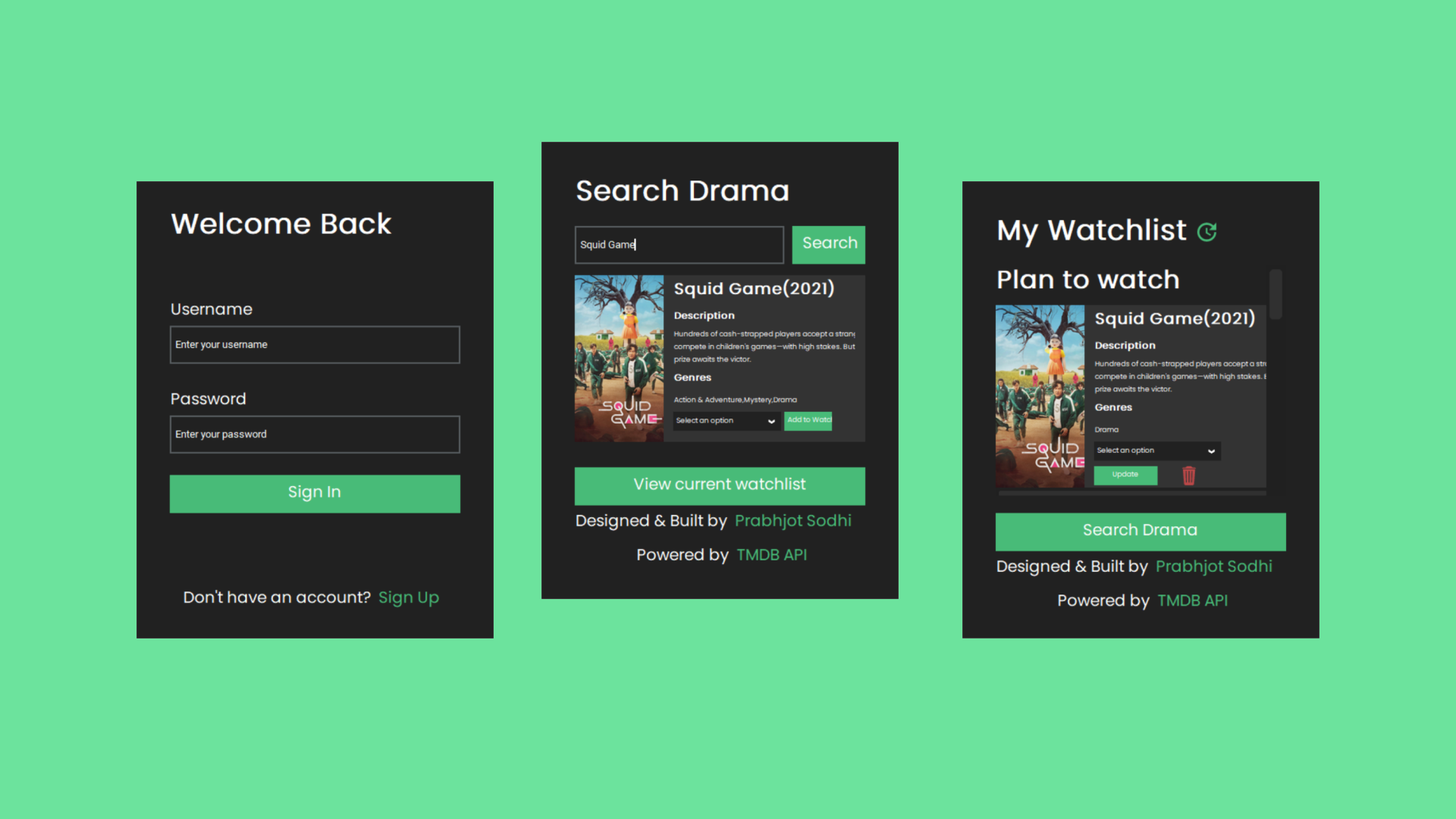Click the Squid Game poster in watchlist

point(1040,396)
